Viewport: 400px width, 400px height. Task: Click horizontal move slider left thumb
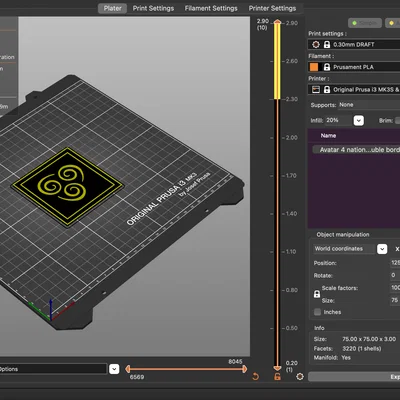coord(127,369)
